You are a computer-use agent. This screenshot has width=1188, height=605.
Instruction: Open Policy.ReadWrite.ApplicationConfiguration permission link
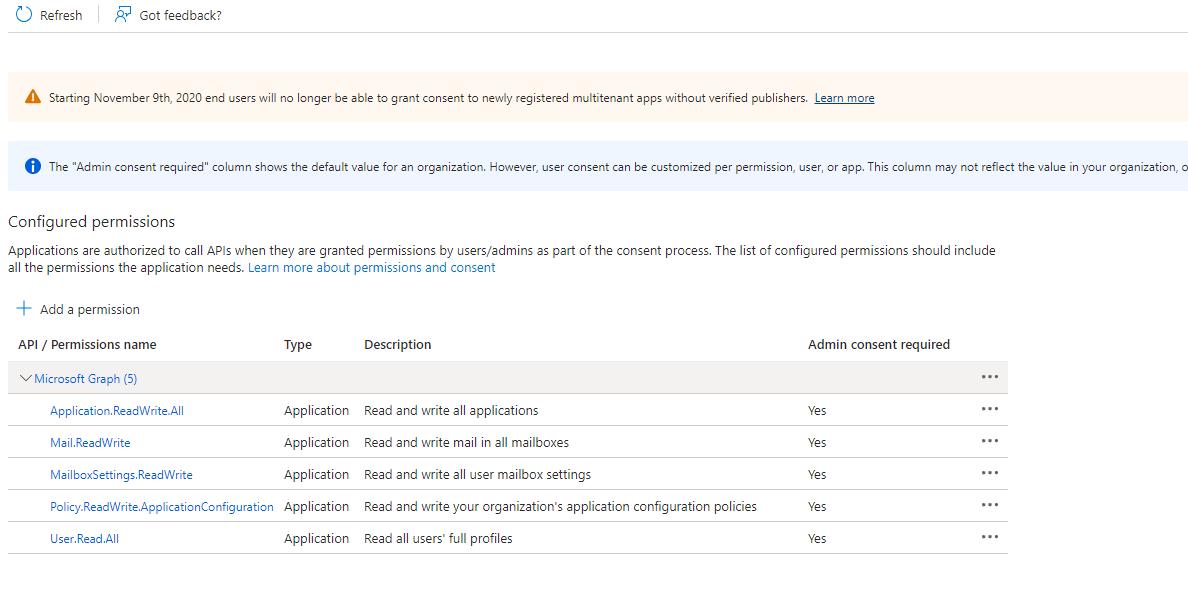(x=161, y=507)
